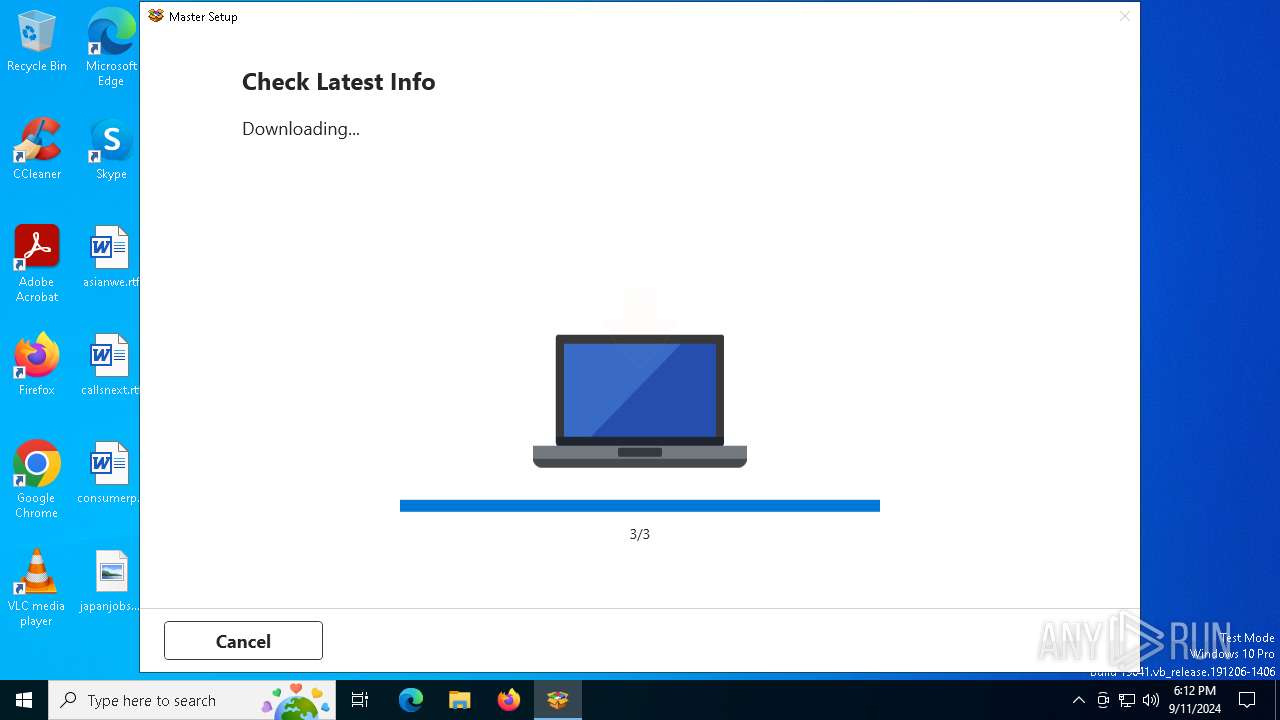1280x720 pixels.
Task: Open Edge from the taskbar
Action: pos(411,700)
